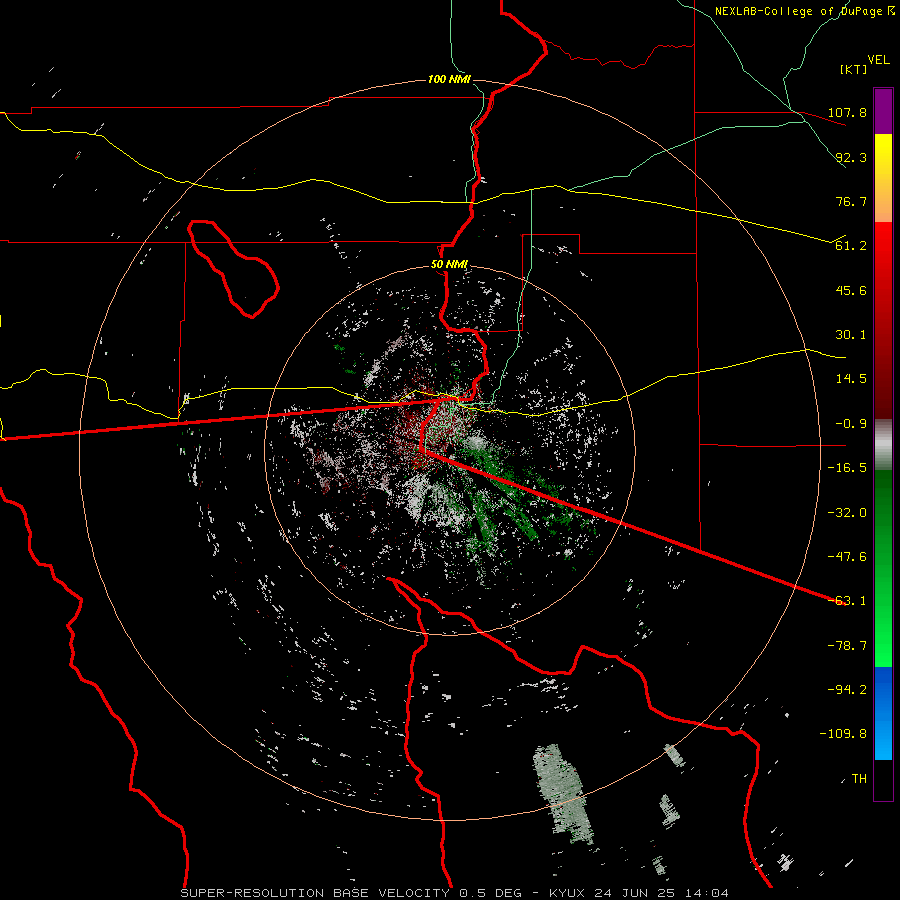This screenshot has width=900, height=900.
Task: Click the -94.2 velocity scale value
Action: [847, 690]
